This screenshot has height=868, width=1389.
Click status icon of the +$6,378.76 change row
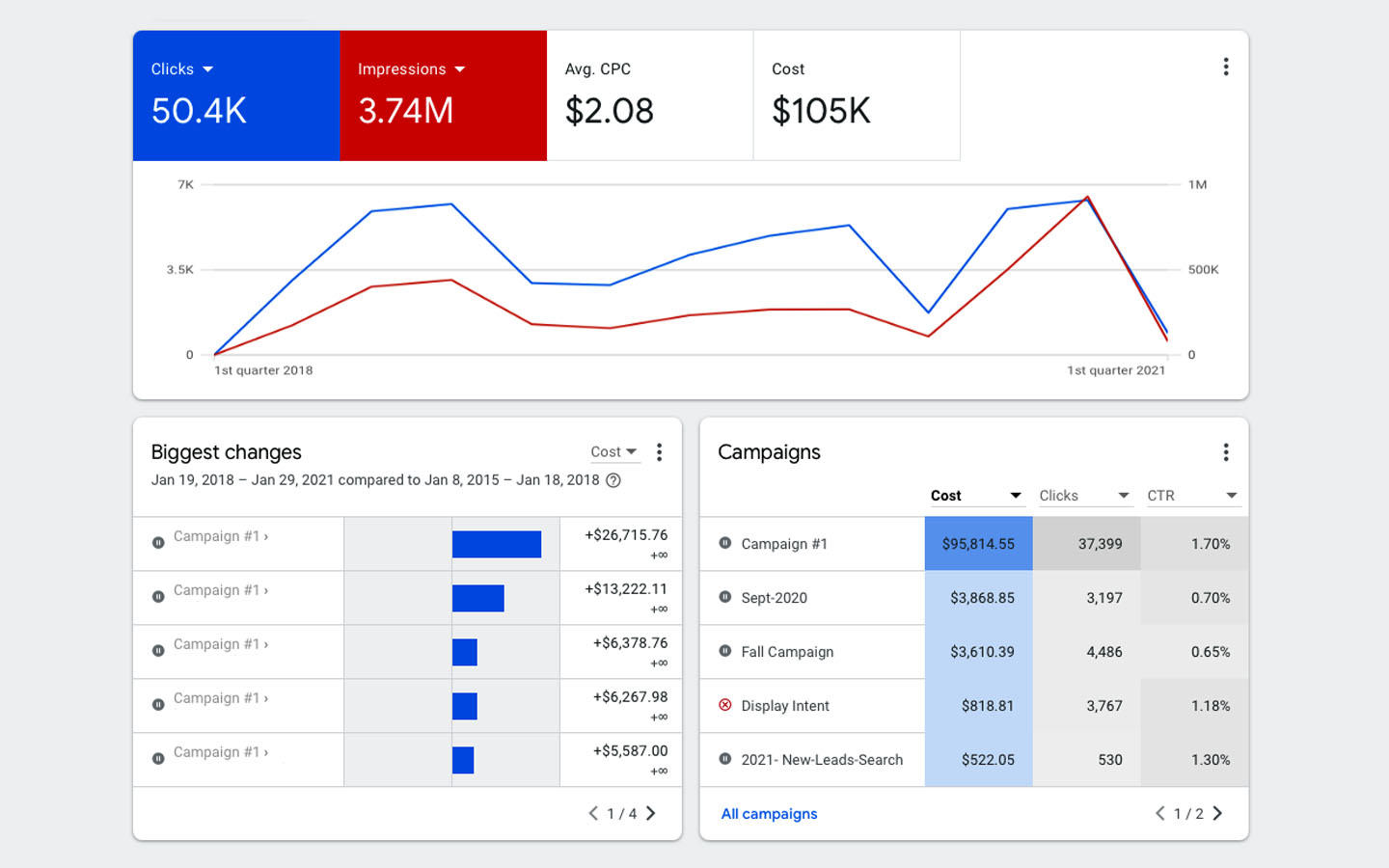158,651
